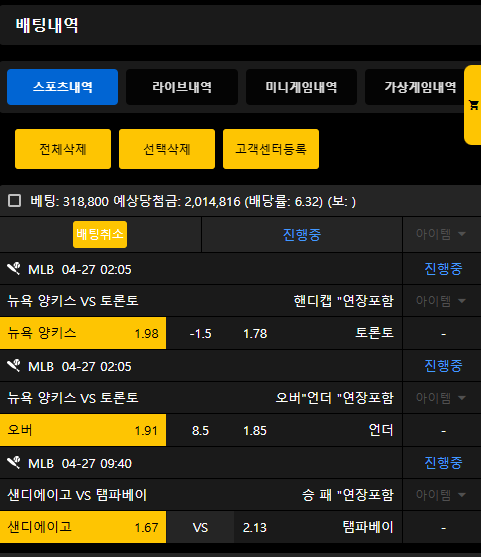The width and height of the screenshot is (481, 557).
Task: Click the 선택삭제 button
Action: 167,149
